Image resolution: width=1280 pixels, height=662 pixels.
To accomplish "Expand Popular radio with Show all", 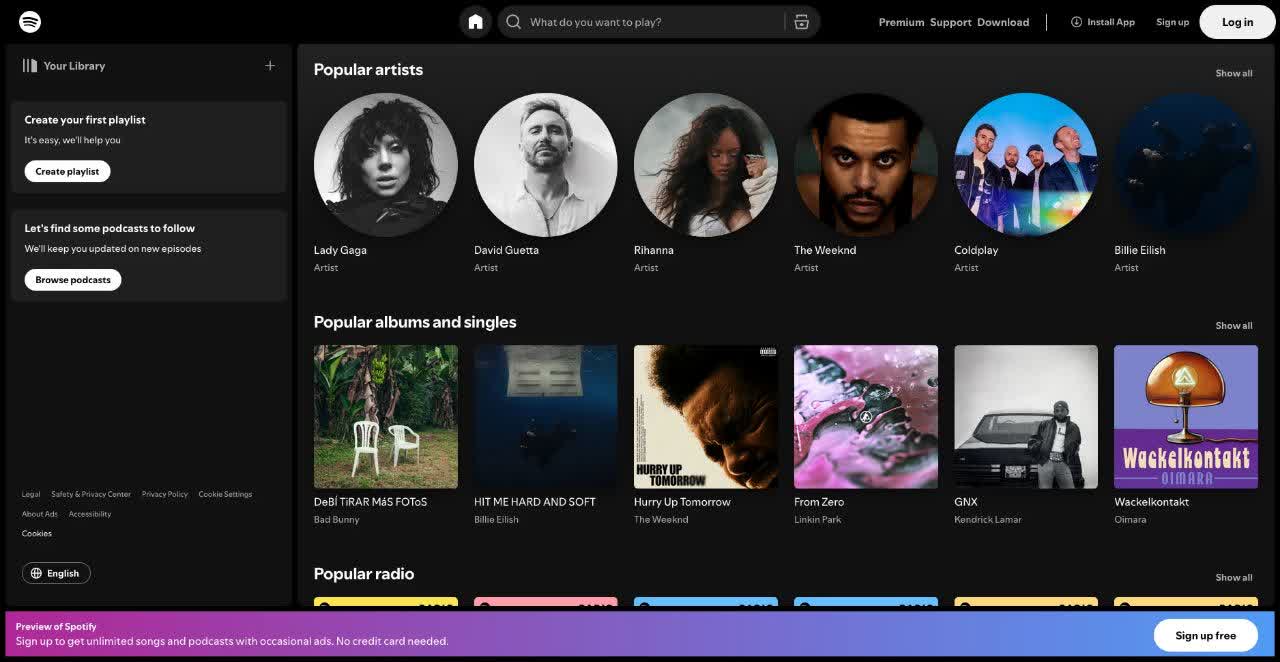I will click(x=1233, y=577).
